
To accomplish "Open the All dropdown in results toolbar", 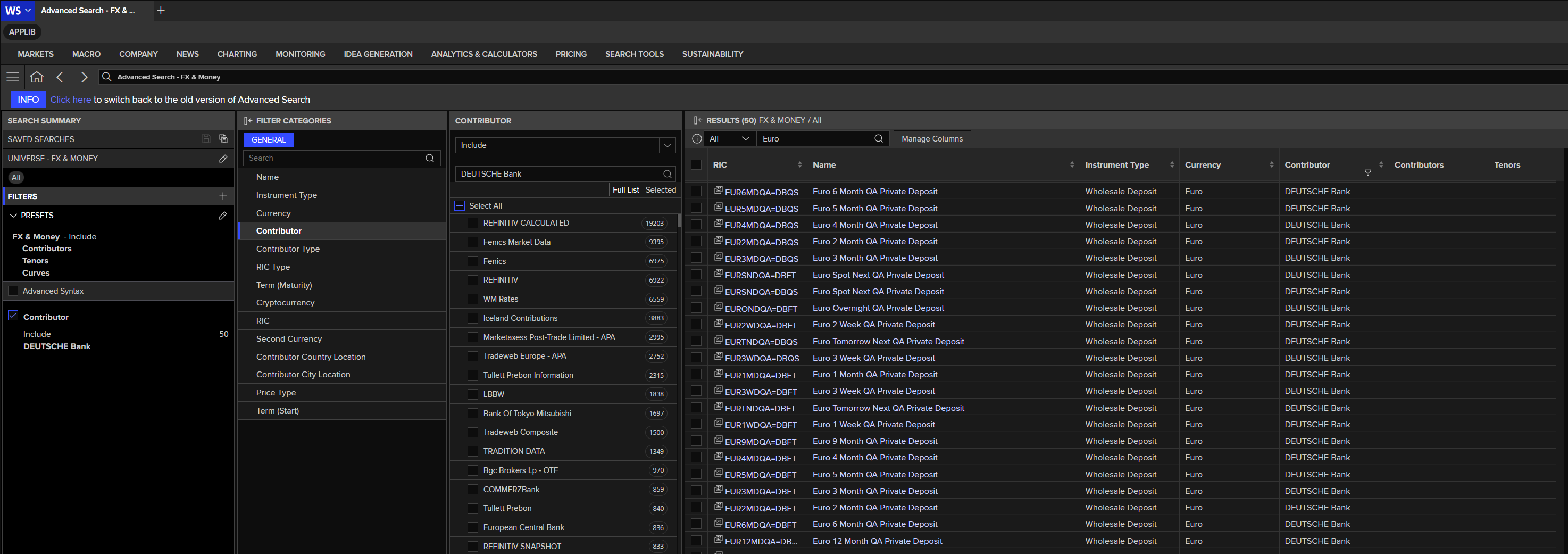I will pos(729,139).
